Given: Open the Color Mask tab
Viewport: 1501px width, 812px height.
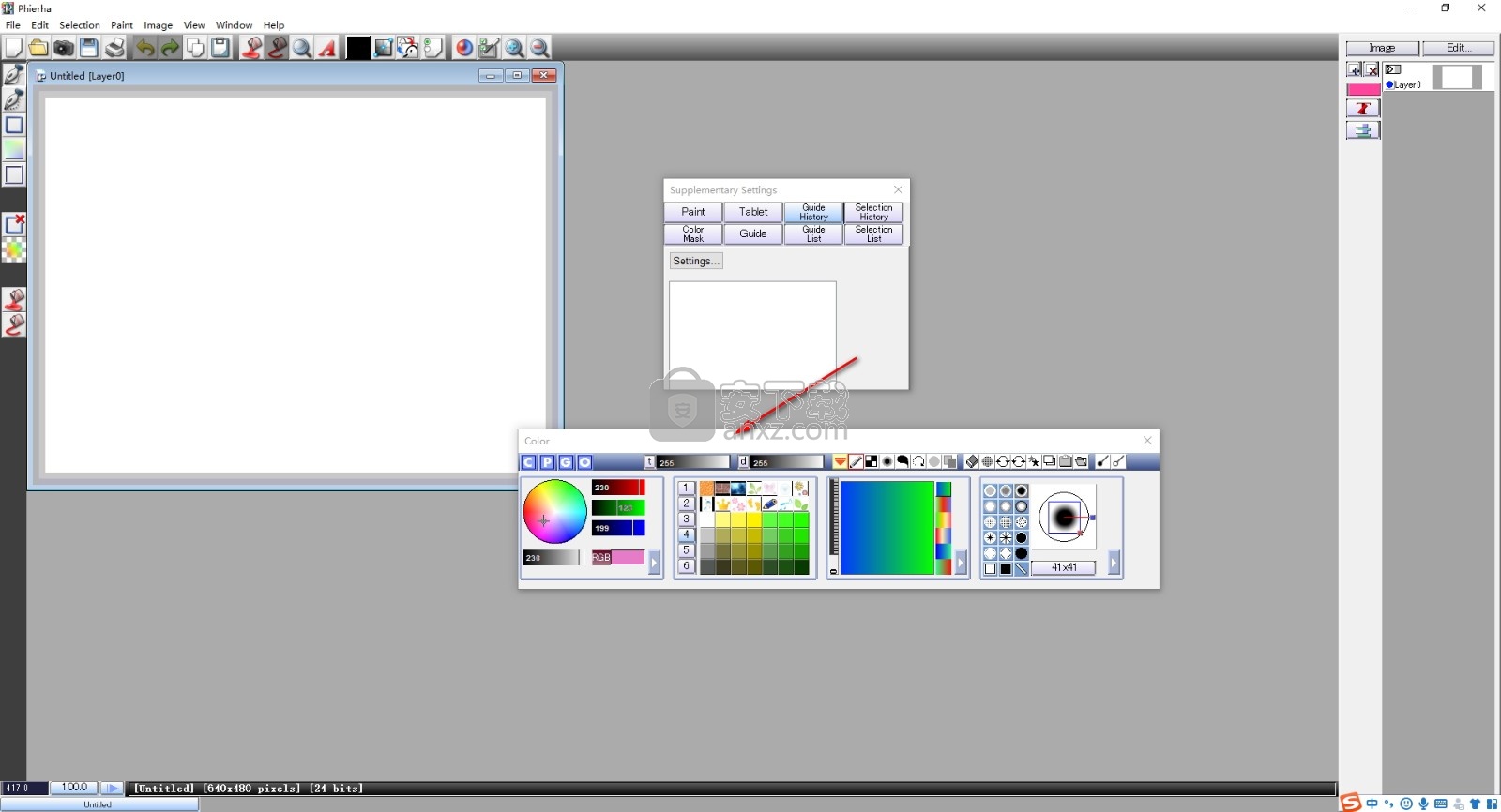Looking at the screenshot, I should tap(693, 234).
